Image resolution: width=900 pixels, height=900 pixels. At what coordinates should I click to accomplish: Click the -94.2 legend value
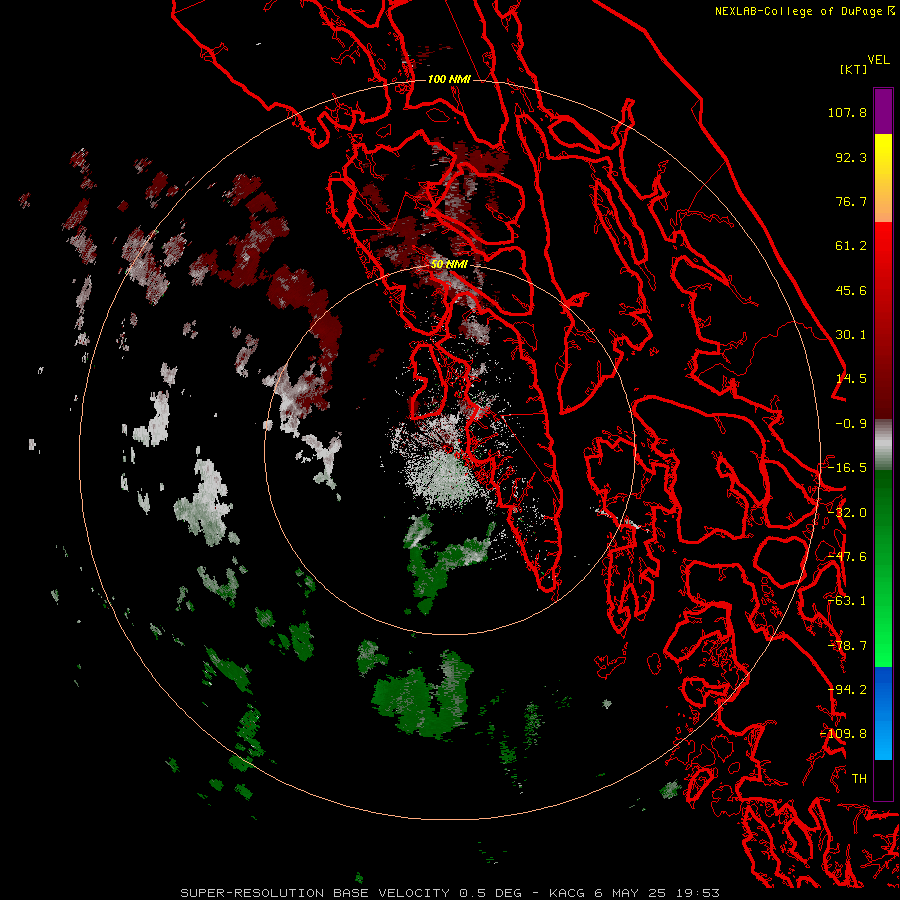pos(847,690)
